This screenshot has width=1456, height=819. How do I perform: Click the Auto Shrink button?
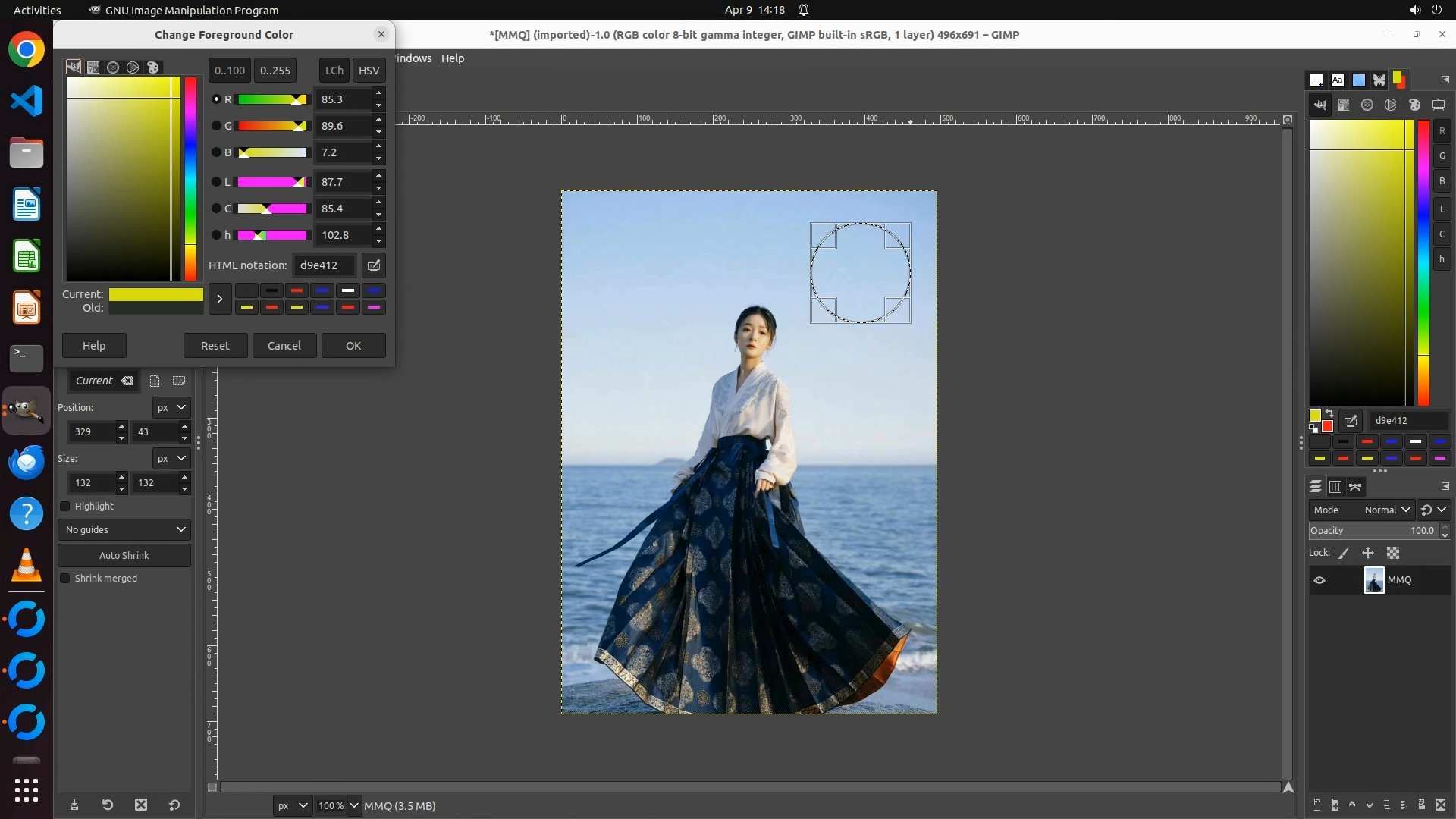124,556
